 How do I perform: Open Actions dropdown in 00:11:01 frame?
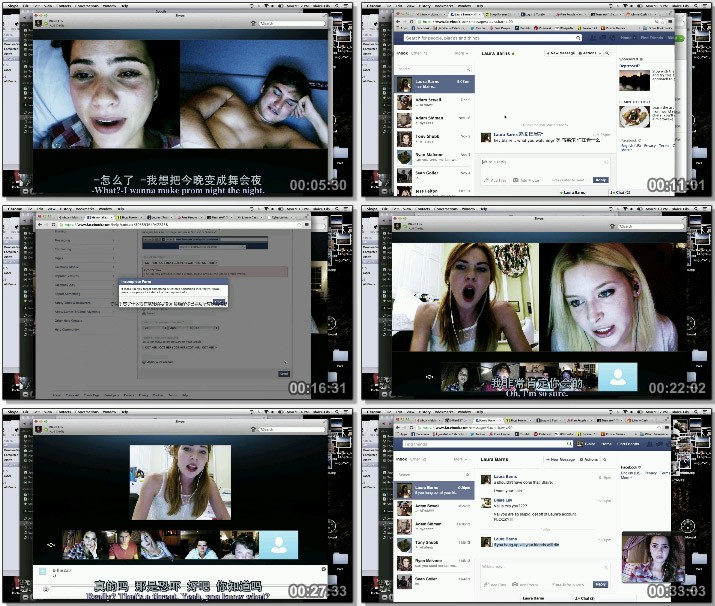pos(590,53)
